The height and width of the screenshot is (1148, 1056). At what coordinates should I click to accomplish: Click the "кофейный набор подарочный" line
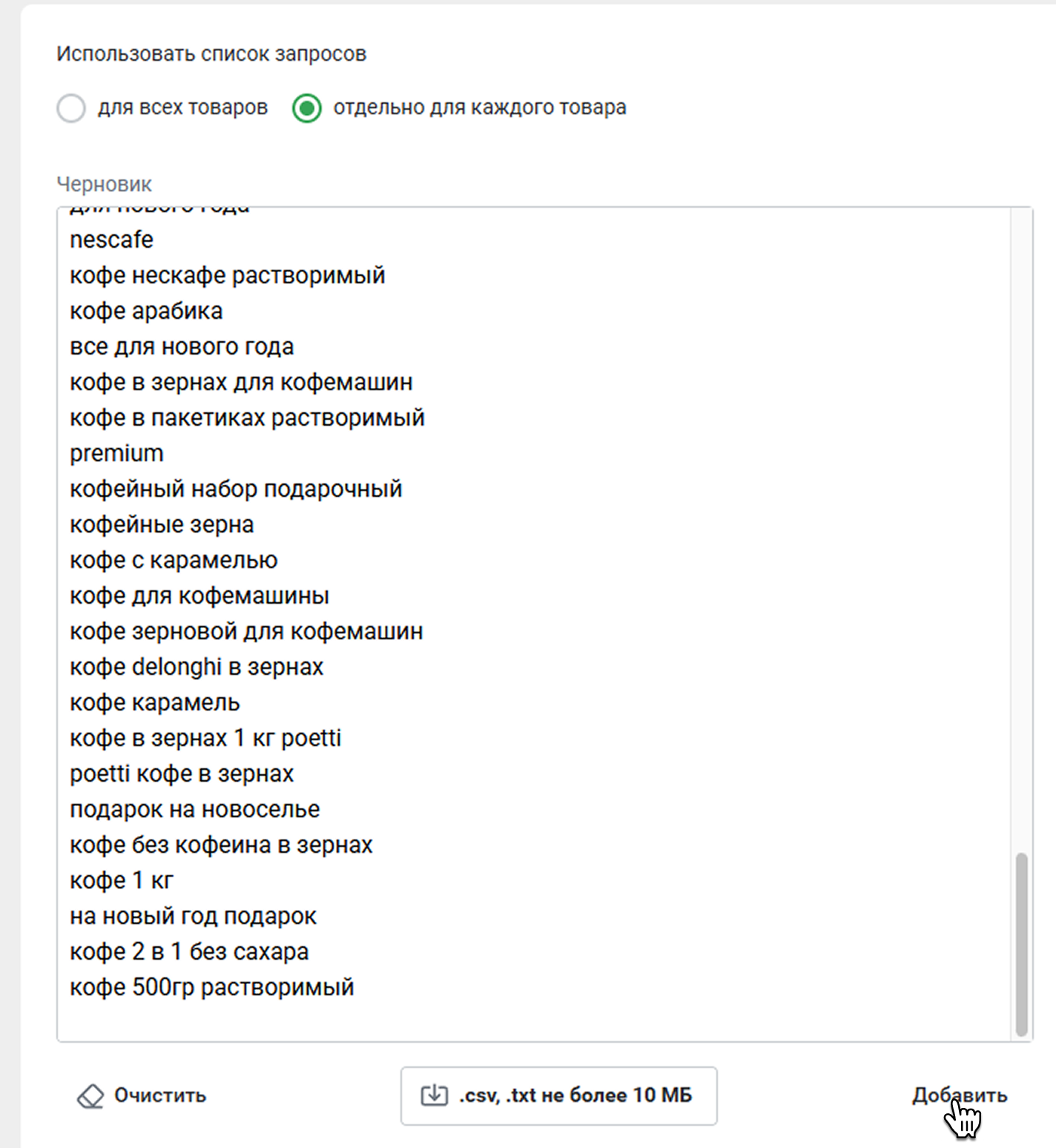pos(236,489)
